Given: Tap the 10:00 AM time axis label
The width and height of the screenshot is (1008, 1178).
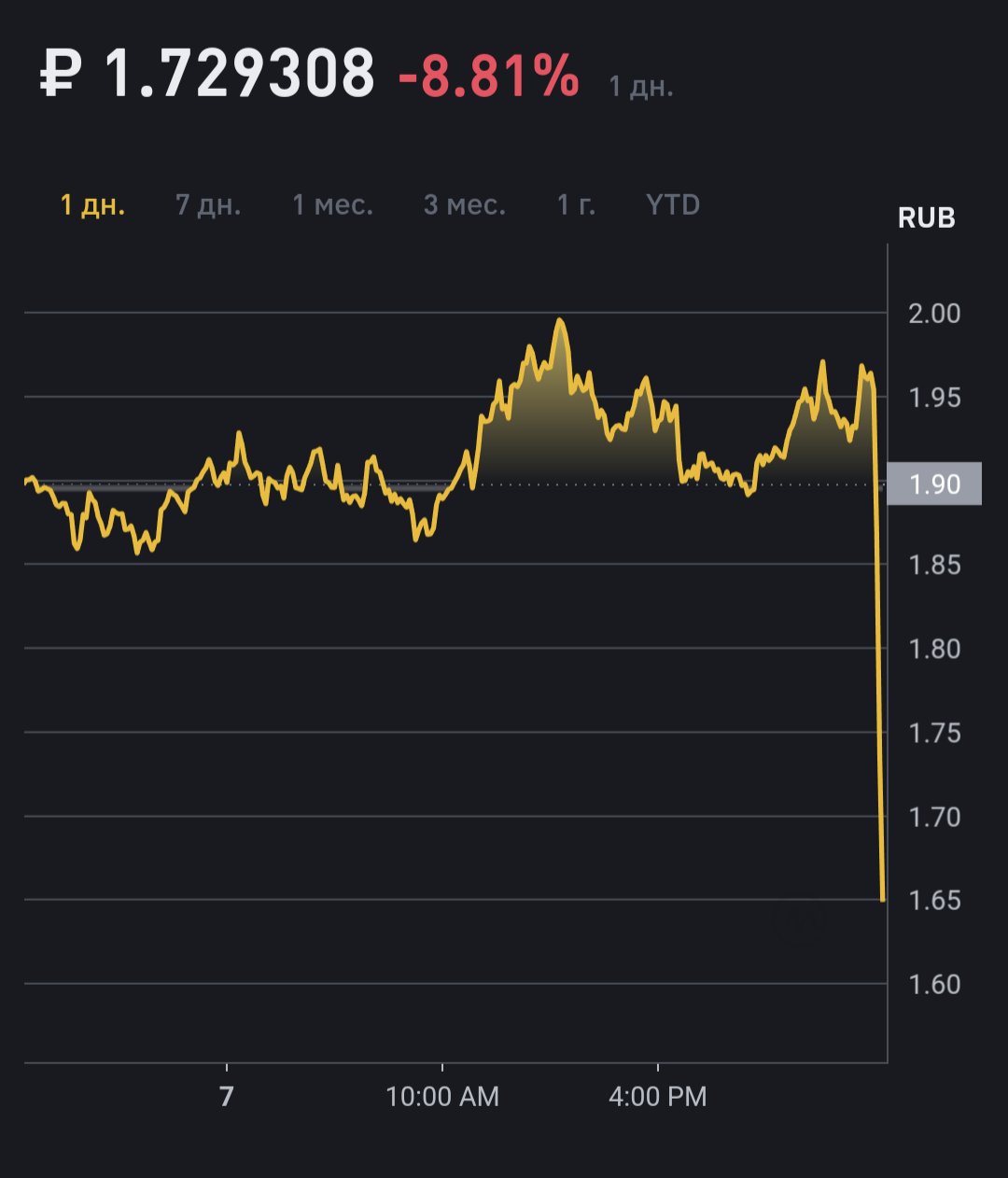Looking at the screenshot, I should (442, 1096).
